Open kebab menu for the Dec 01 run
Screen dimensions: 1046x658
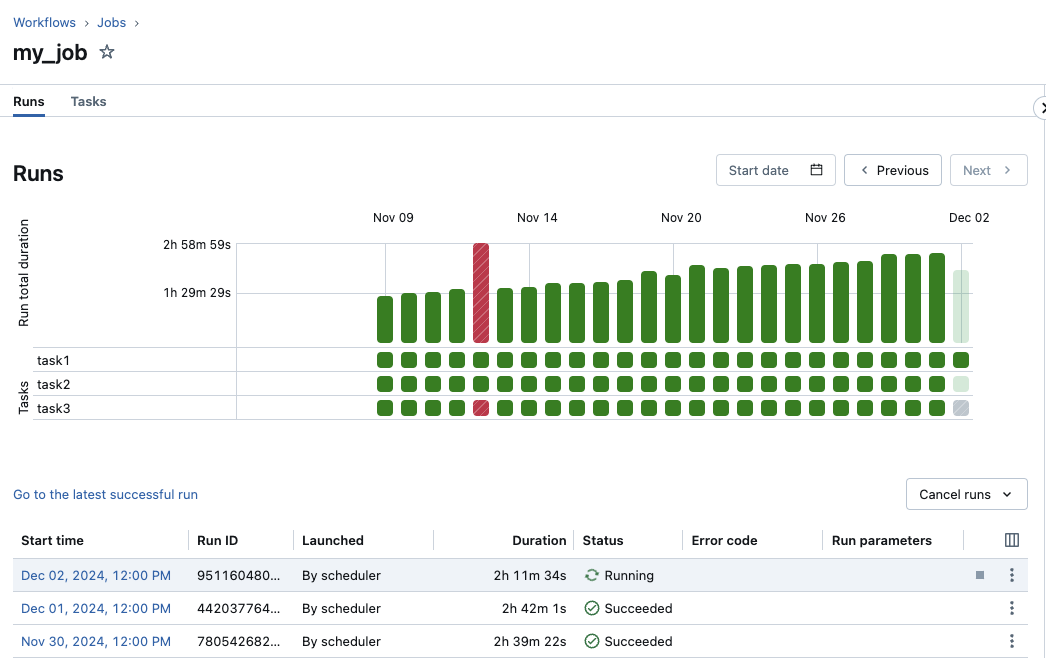pos(1012,608)
